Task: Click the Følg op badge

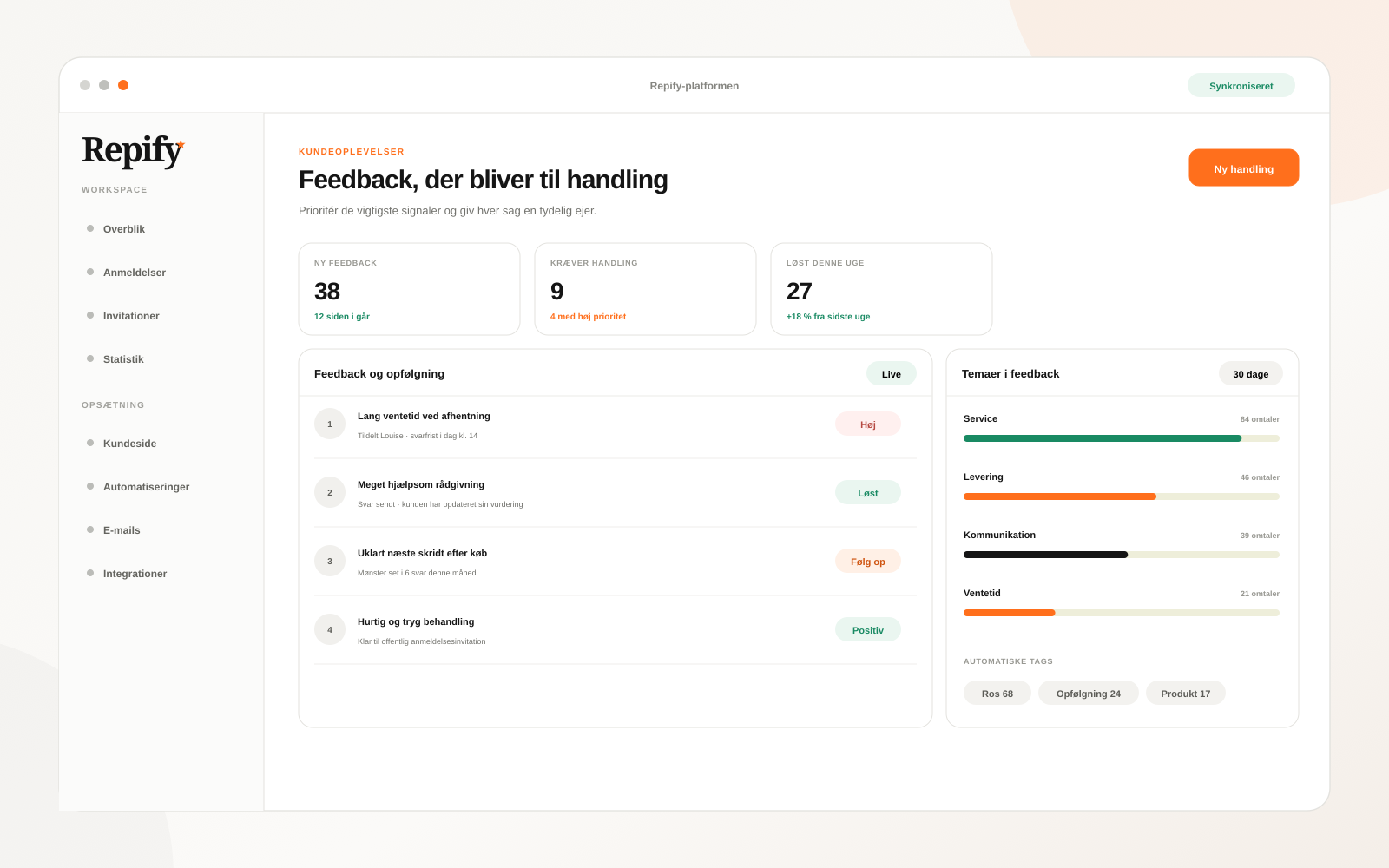Action: pos(867,561)
